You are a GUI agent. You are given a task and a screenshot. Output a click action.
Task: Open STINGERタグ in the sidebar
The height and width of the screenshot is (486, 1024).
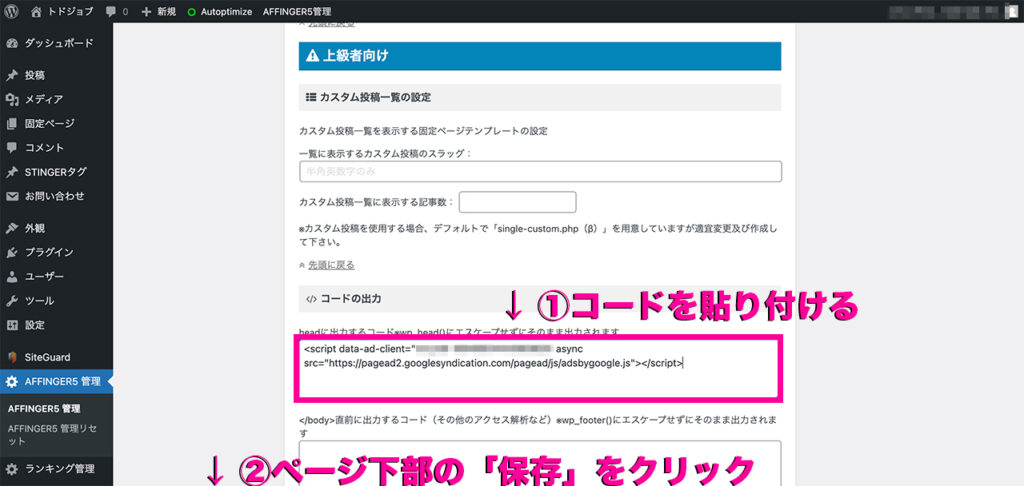(x=56, y=172)
